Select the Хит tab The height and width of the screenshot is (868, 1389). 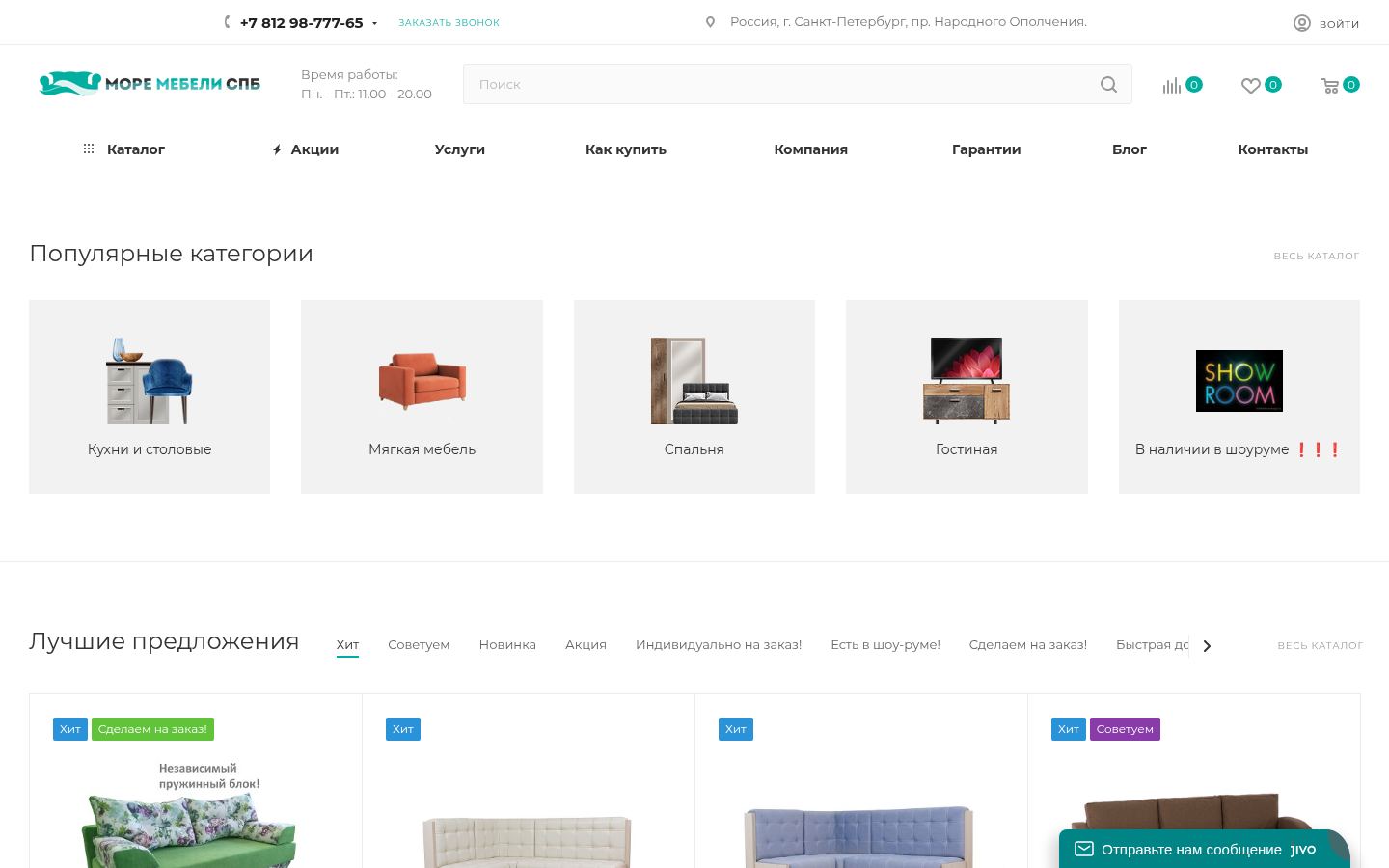pos(347,644)
